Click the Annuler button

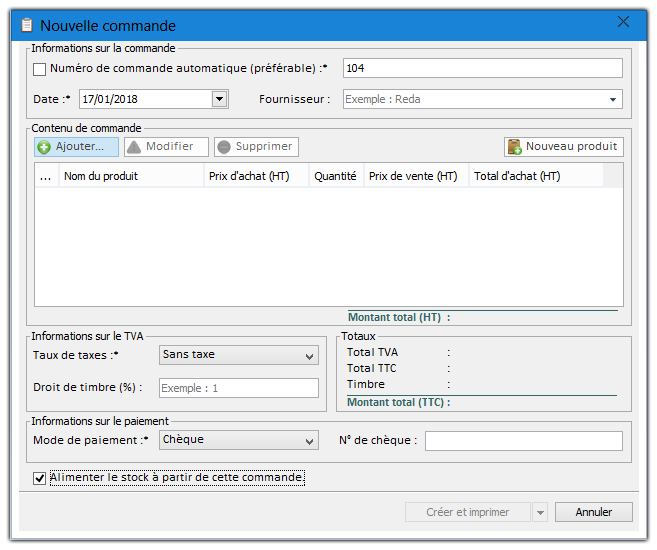[593, 512]
